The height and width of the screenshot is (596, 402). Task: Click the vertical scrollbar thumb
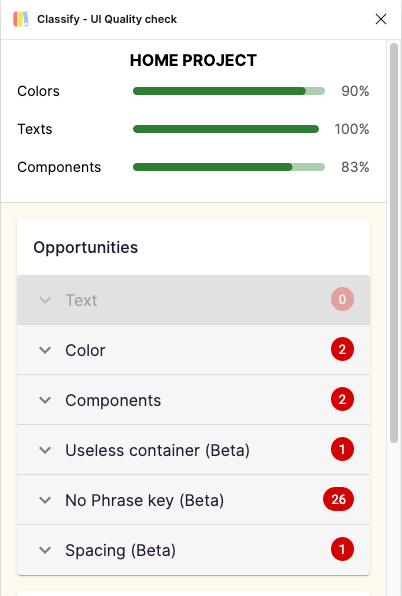click(x=394, y=243)
